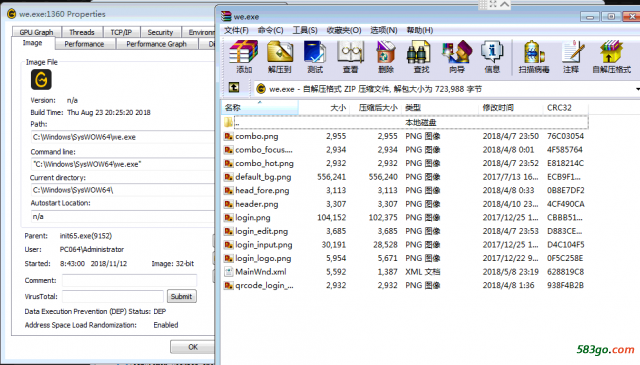The image size is (640, 365).
Task: Click the Command line field
Action: (x=122, y=164)
